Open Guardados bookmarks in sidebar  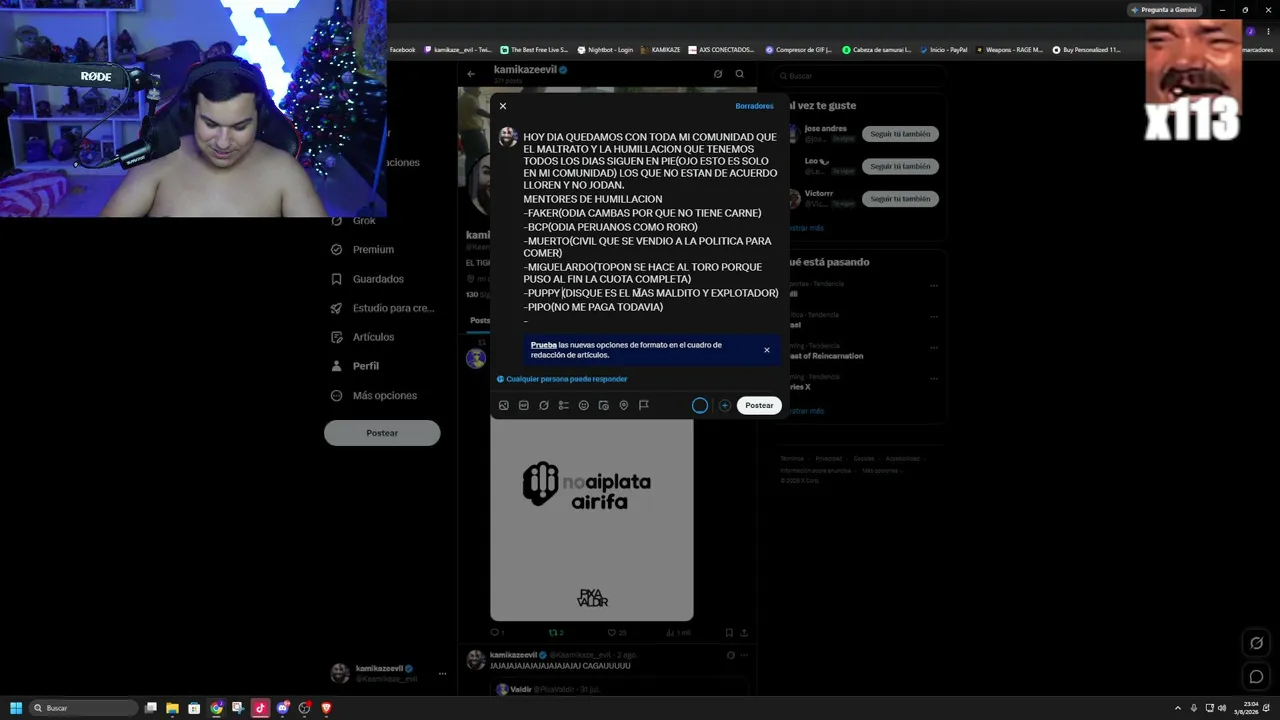pos(368,279)
